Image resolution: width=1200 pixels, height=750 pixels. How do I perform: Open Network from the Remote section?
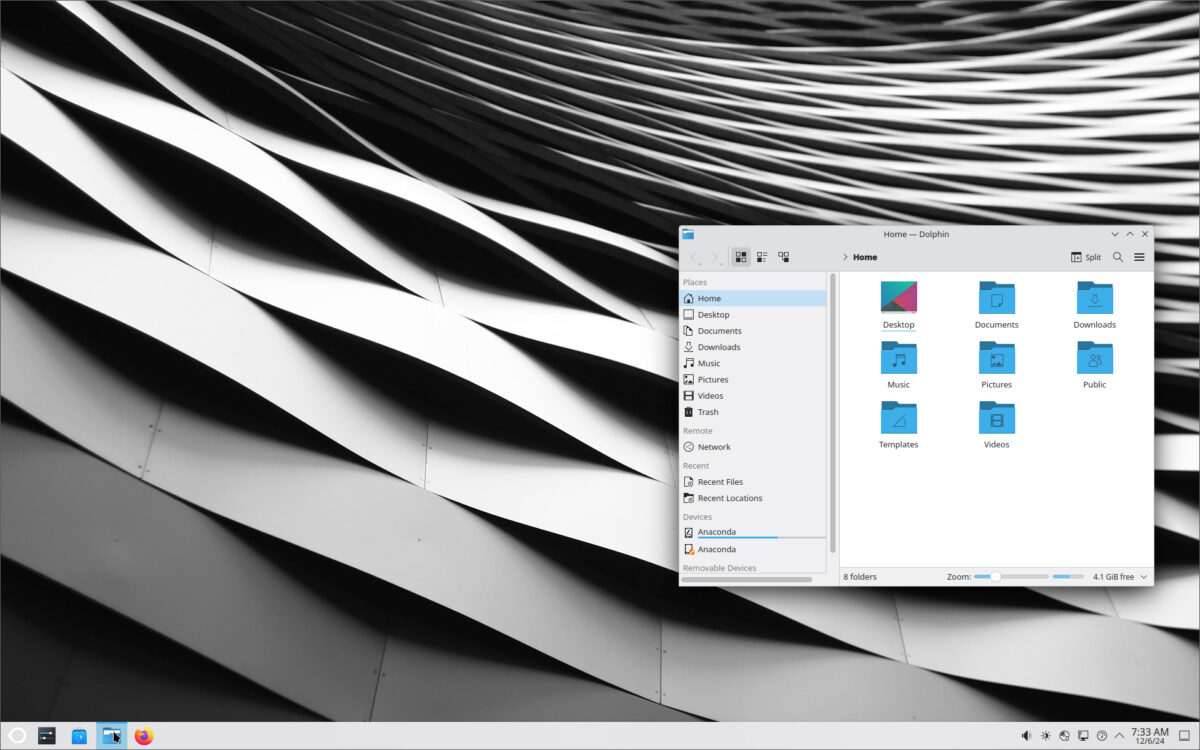click(713, 447)
